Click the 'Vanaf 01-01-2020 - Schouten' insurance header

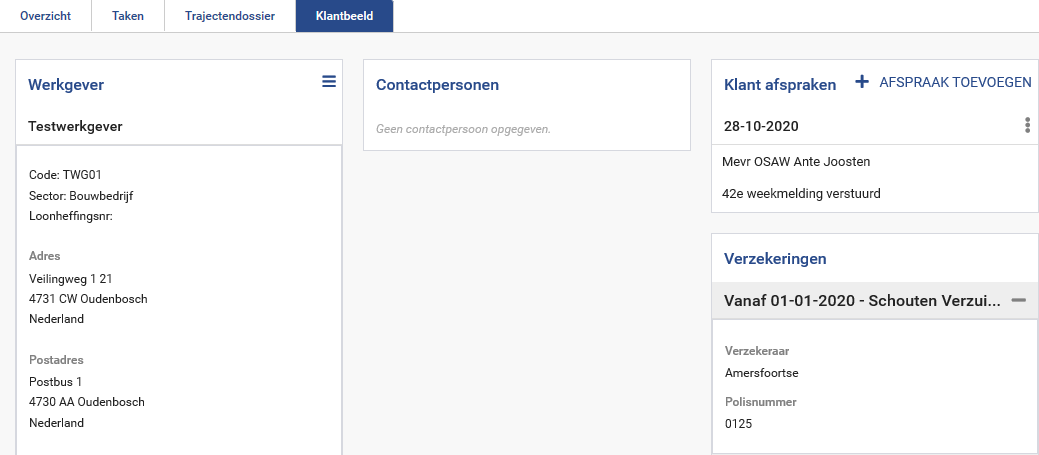click(x=860, y=301)
